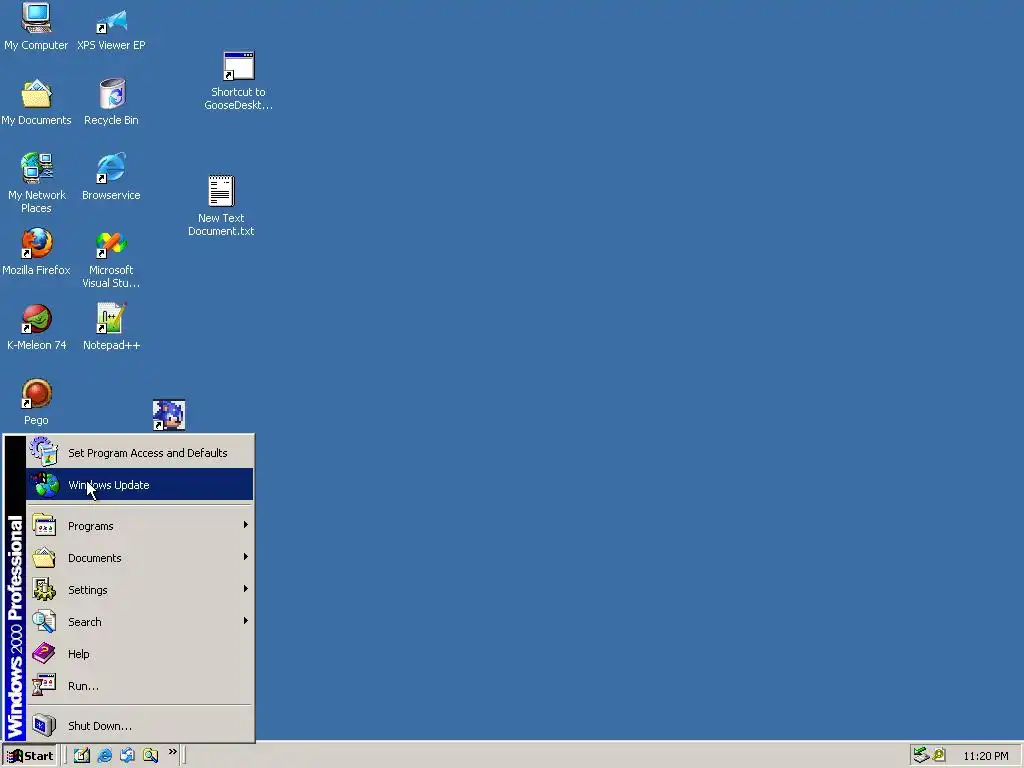Open Help from the Start menu
Viewport: 1024px width, 768px height.
(x=139, y=654)
